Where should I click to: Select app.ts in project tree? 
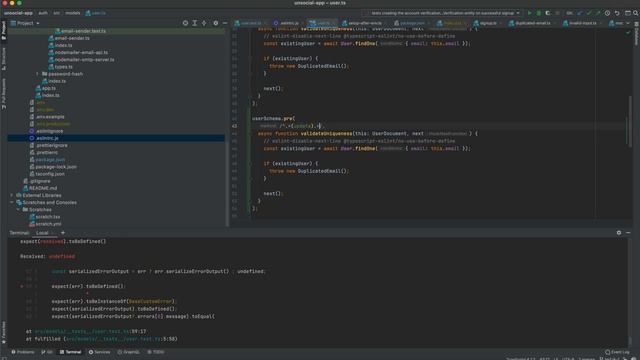click(49, 88)
